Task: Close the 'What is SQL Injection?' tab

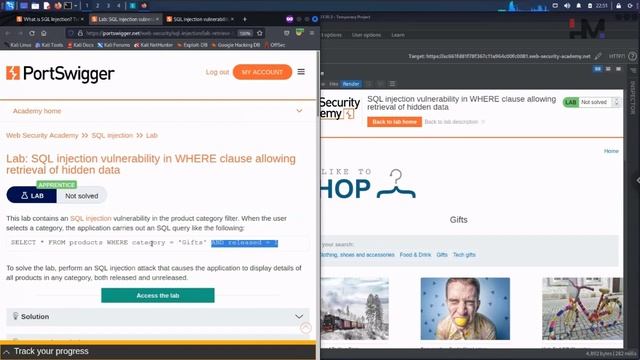Action: (82, 19)
